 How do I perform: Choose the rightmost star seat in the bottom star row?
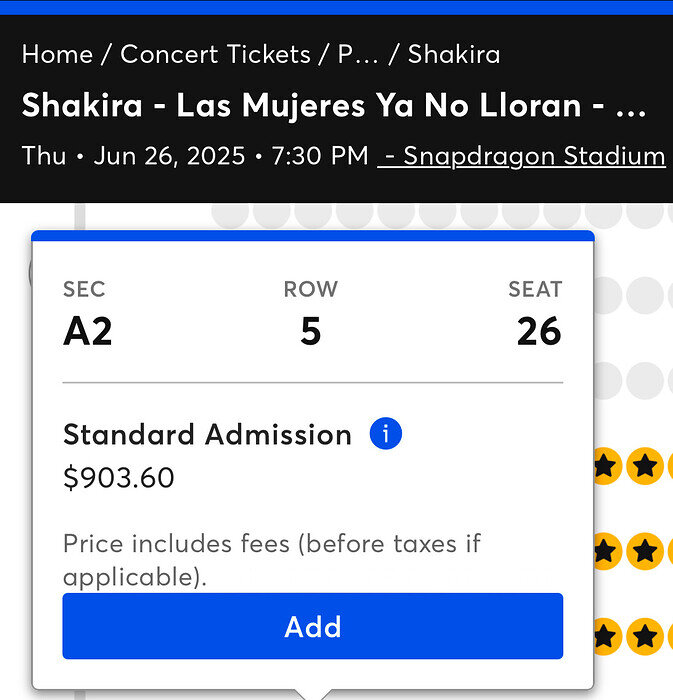point(646,635)
